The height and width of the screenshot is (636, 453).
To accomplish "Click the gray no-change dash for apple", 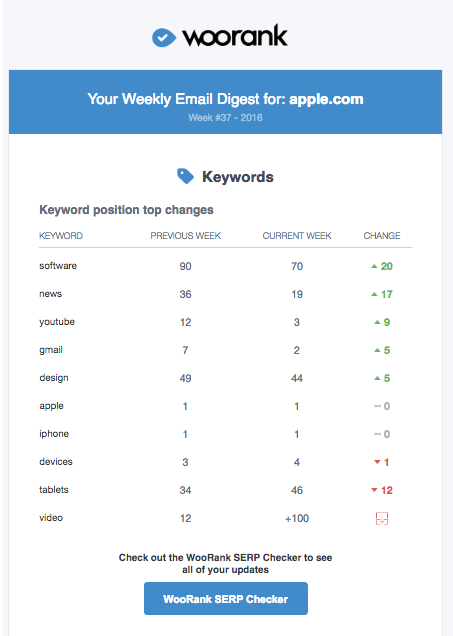I will pyautogui.click(x=377, y=406).
